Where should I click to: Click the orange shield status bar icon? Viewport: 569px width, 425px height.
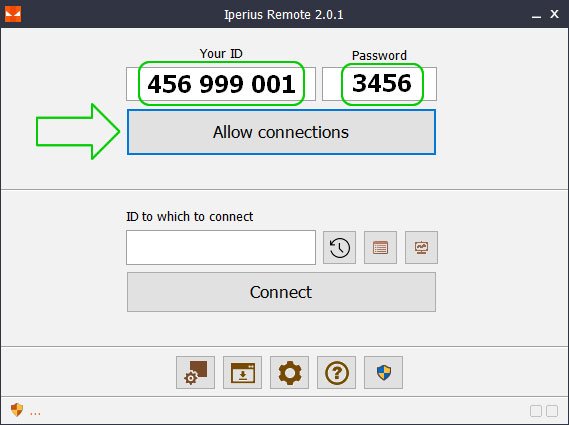tap(17, 410)
